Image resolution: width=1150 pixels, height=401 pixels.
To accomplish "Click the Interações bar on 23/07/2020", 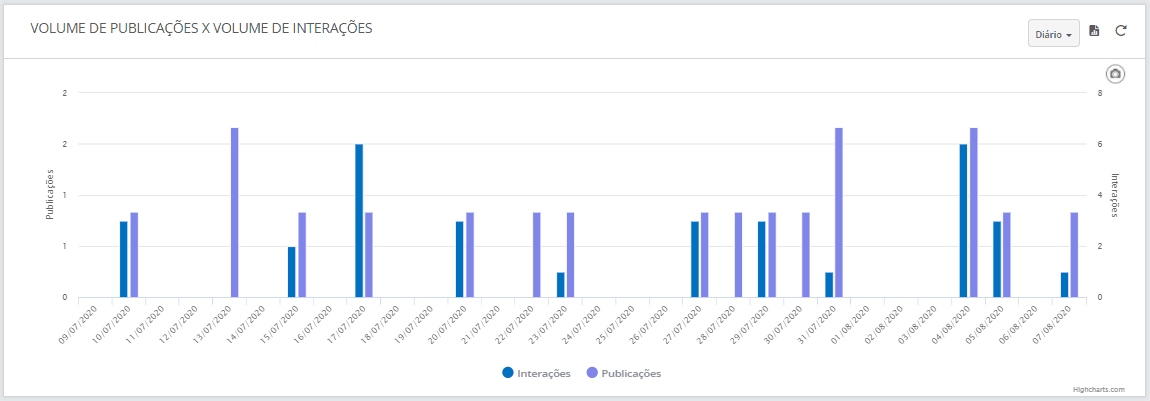I will [x=561, y=285].
